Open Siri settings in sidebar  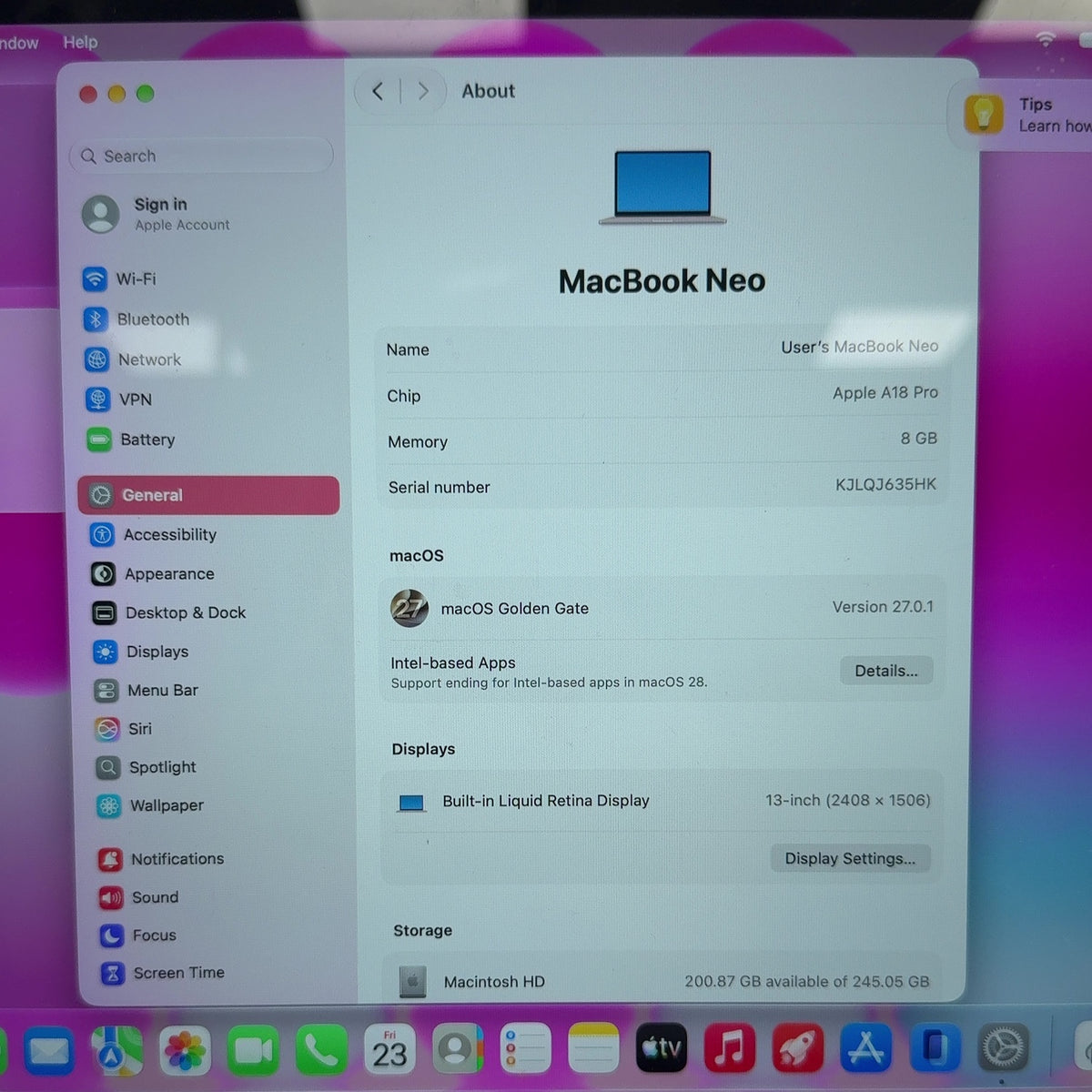point(124,729)
